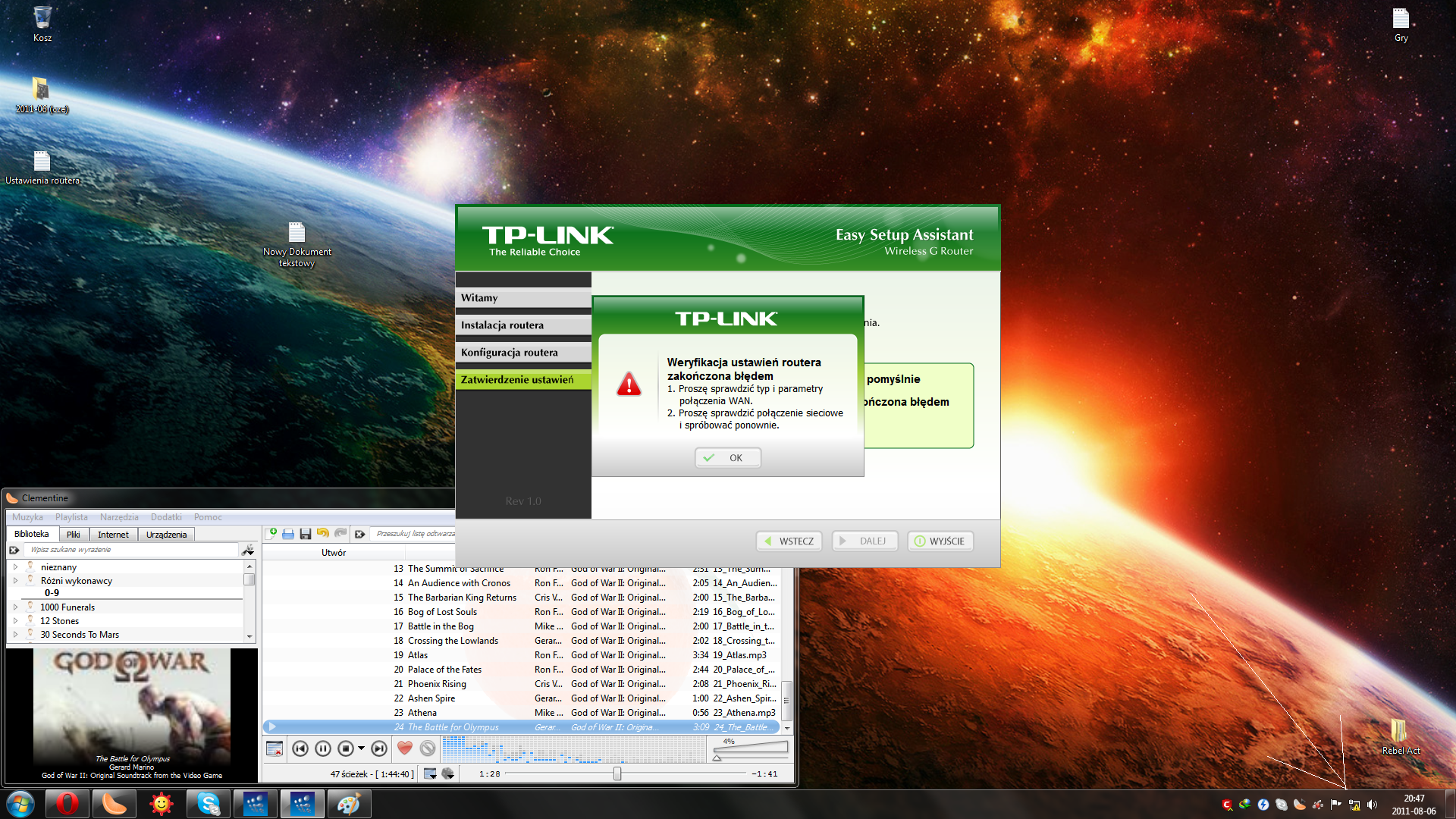Image resolution: width=1456 pixels, height=819 pixels.
Task: Click the WYJŚCIE exit button
Action: point(940,541)
